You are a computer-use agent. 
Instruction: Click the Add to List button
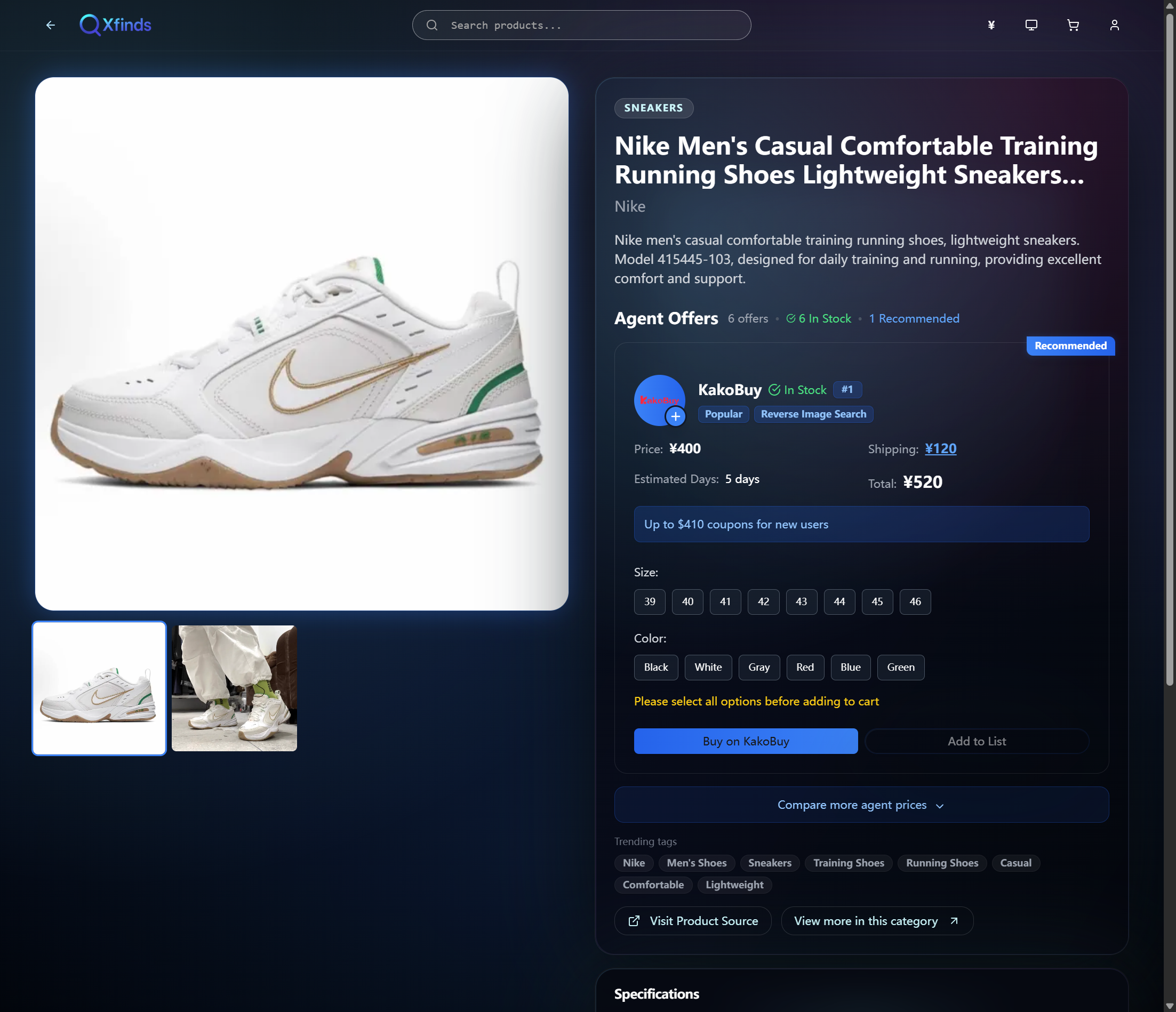point(977,741)
